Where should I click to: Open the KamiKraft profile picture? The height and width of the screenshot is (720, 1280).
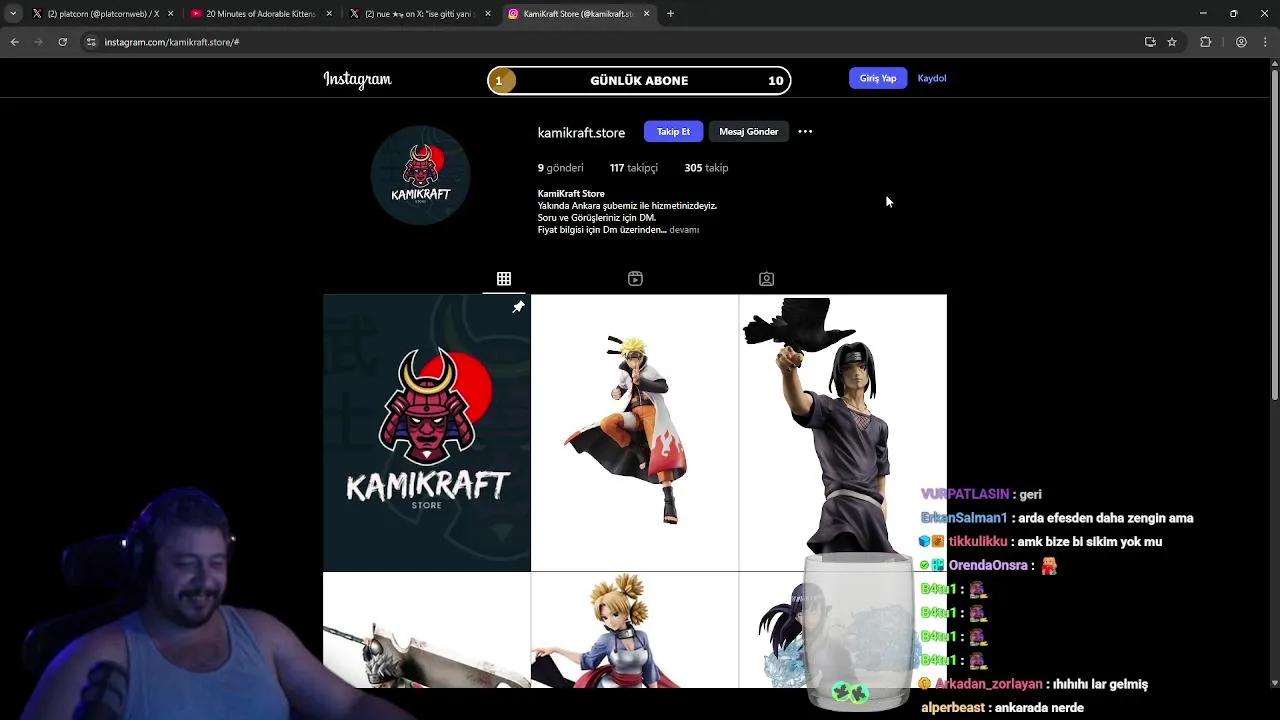(x=420, y=174)
